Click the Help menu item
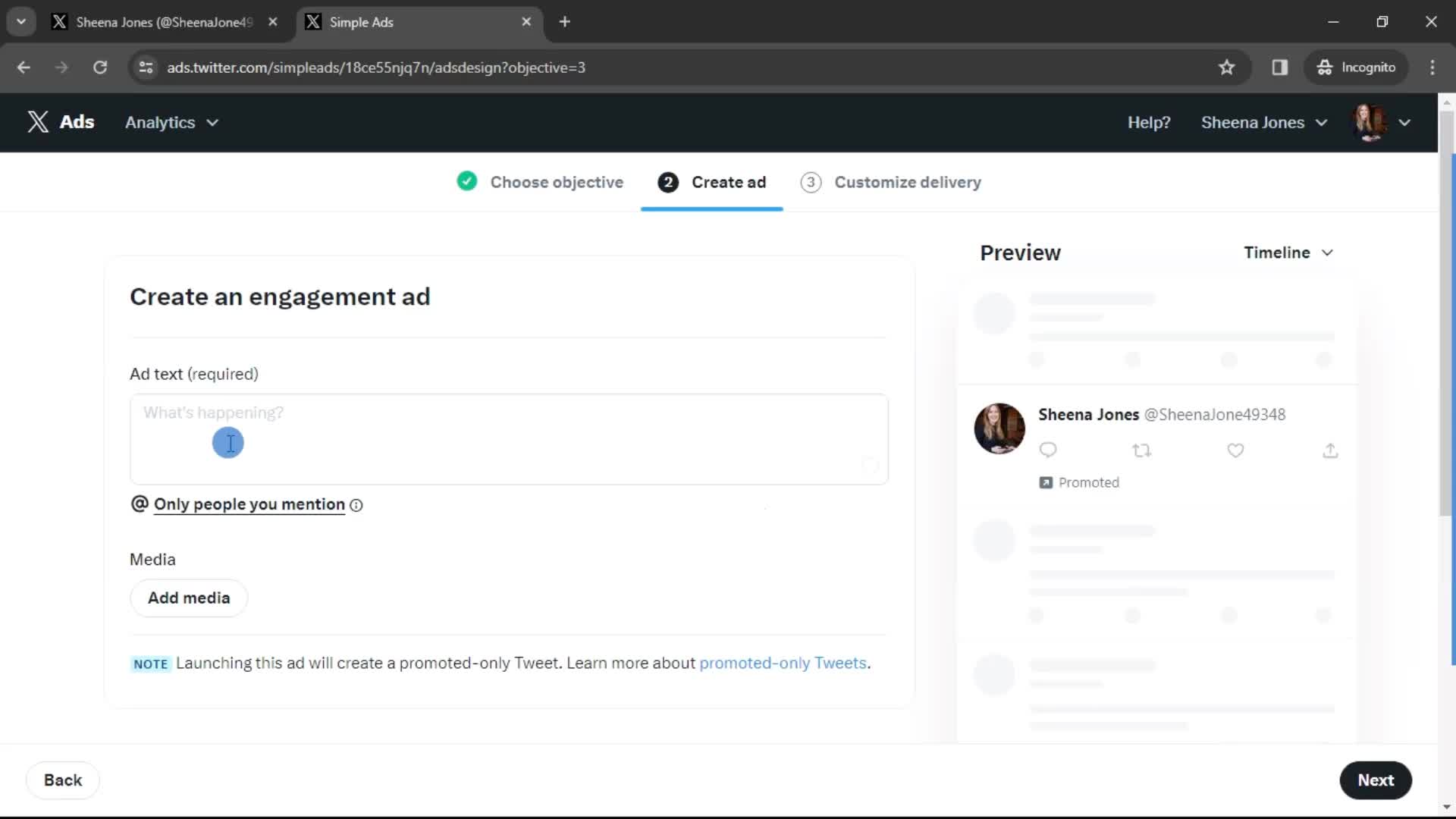The width and height of the screenshot is (1456, 819). click(1148, 122)
